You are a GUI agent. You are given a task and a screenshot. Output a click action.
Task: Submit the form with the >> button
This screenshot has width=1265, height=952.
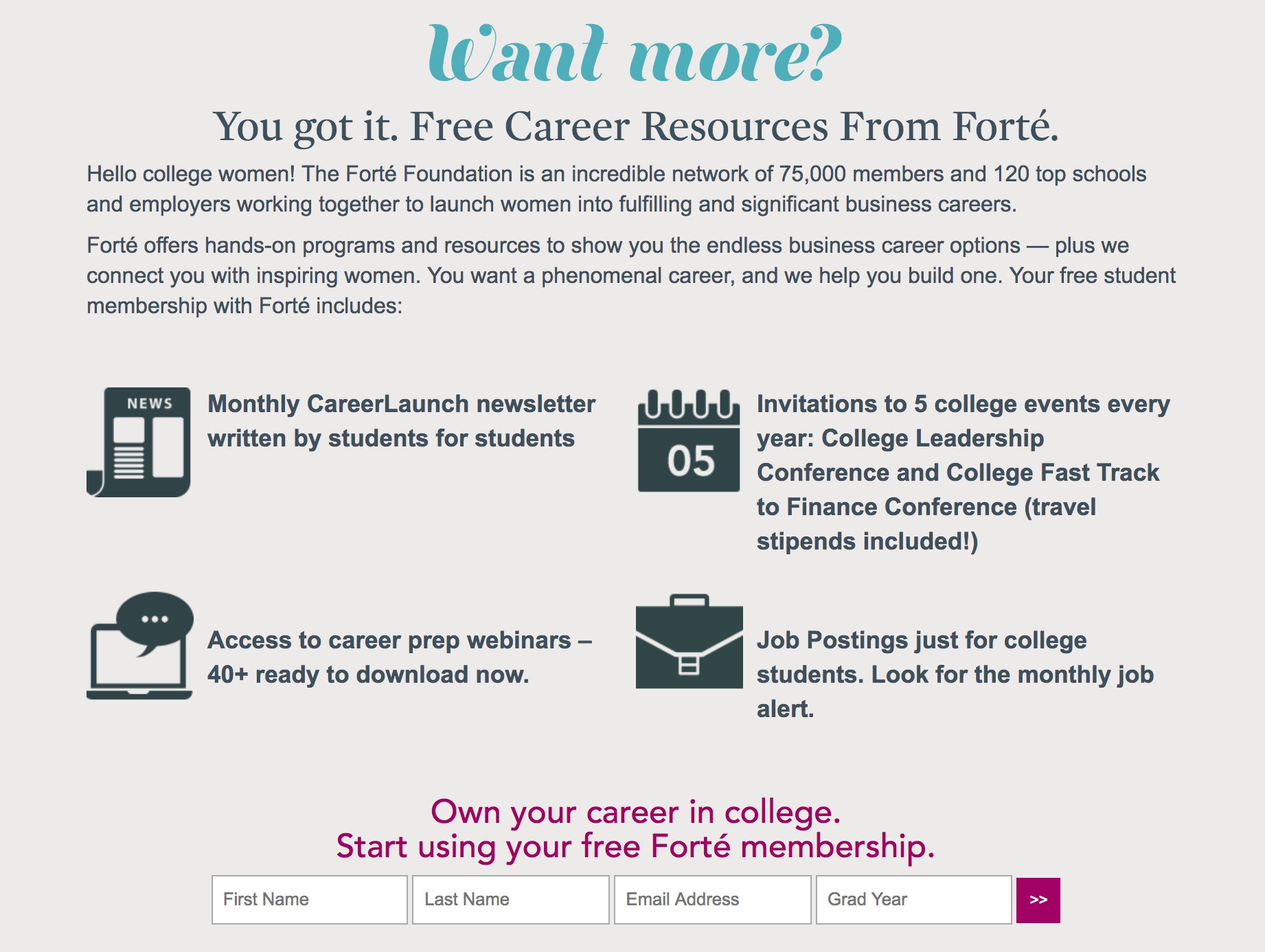coord(1038,900)
